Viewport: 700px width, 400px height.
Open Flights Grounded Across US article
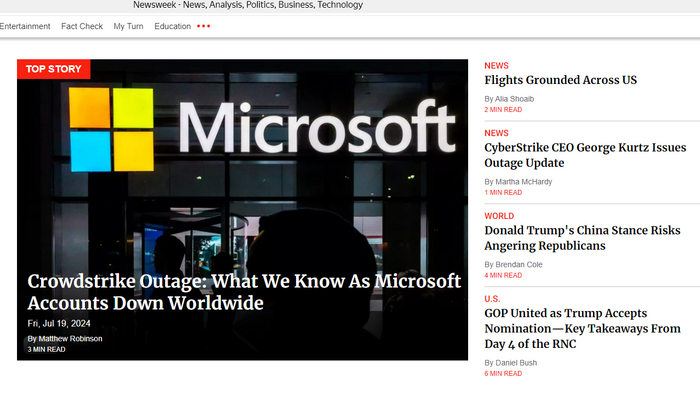[x=561, y=80]
